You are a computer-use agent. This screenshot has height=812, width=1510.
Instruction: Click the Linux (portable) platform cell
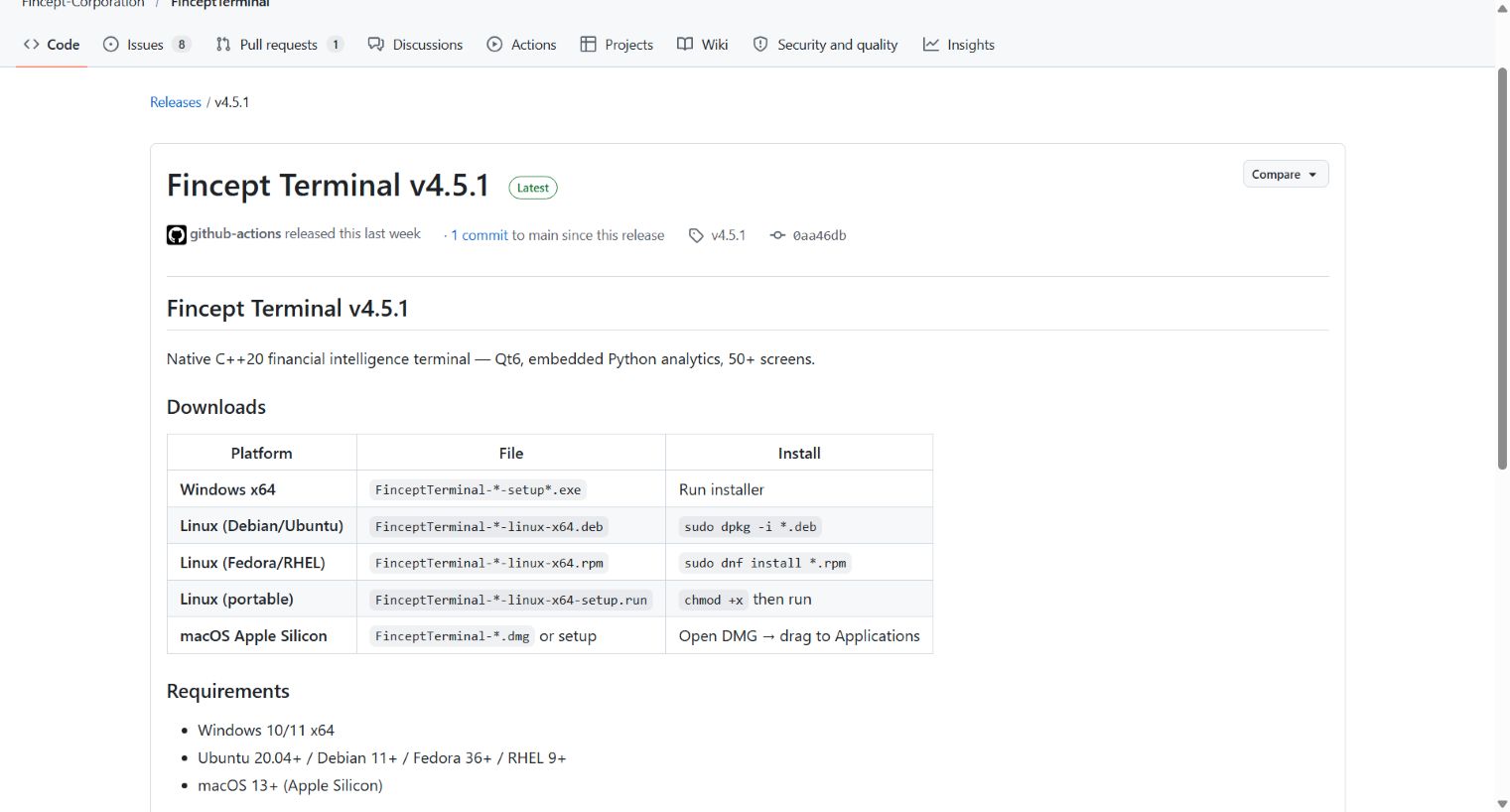pyautogui.click(x=262, y=599)
